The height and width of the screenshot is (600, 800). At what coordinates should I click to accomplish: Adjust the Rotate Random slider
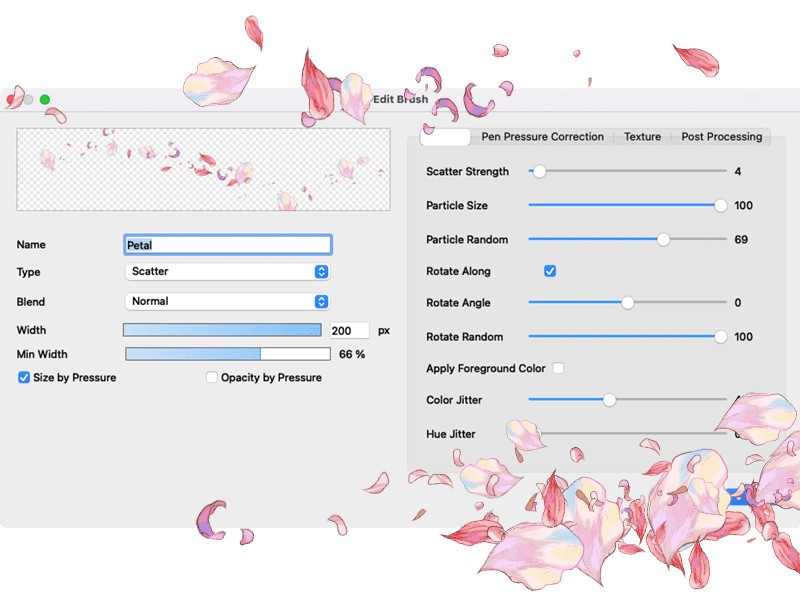click(x=719, y=337)
